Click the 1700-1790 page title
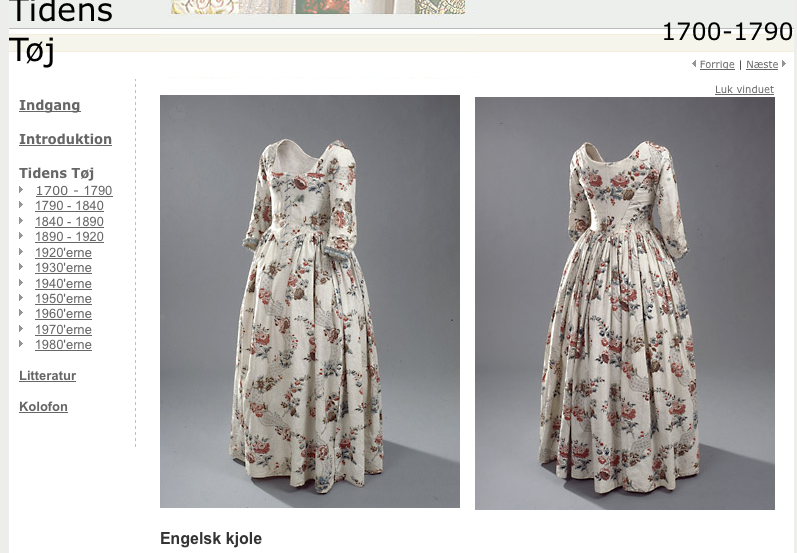Image resolution: width=797 pixels, height=553 pixels. click(727, 32)
